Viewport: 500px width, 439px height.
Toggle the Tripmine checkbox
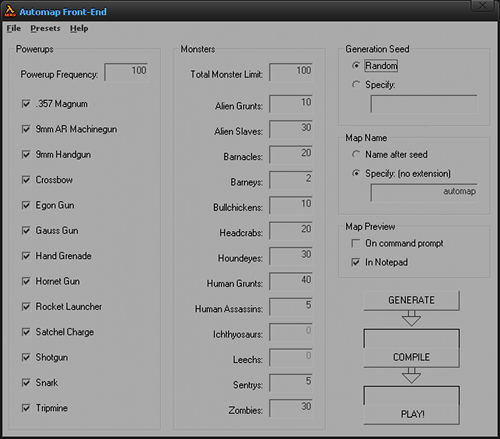click(x=26, y=408)
